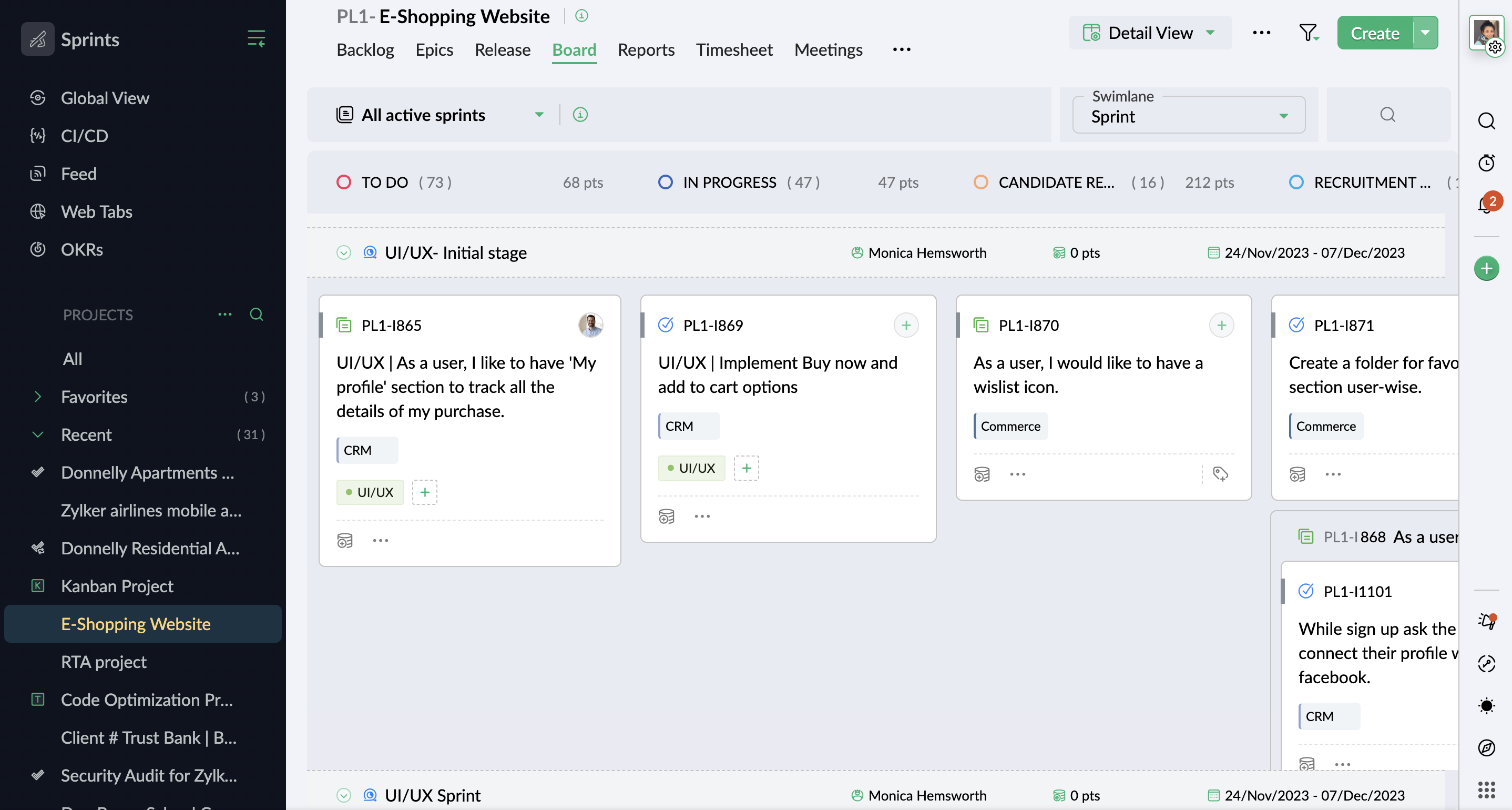This screenshot has width=1512, height=810.
Task: Open notifications bell with badge
Action: (x=1486, y=205)
